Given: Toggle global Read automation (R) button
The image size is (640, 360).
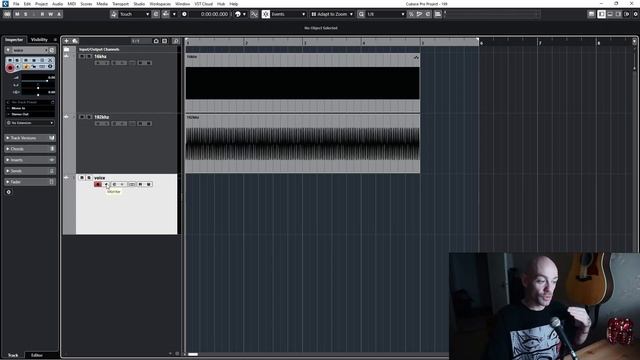Looking at the screenshot, I should tap(42, 14).
